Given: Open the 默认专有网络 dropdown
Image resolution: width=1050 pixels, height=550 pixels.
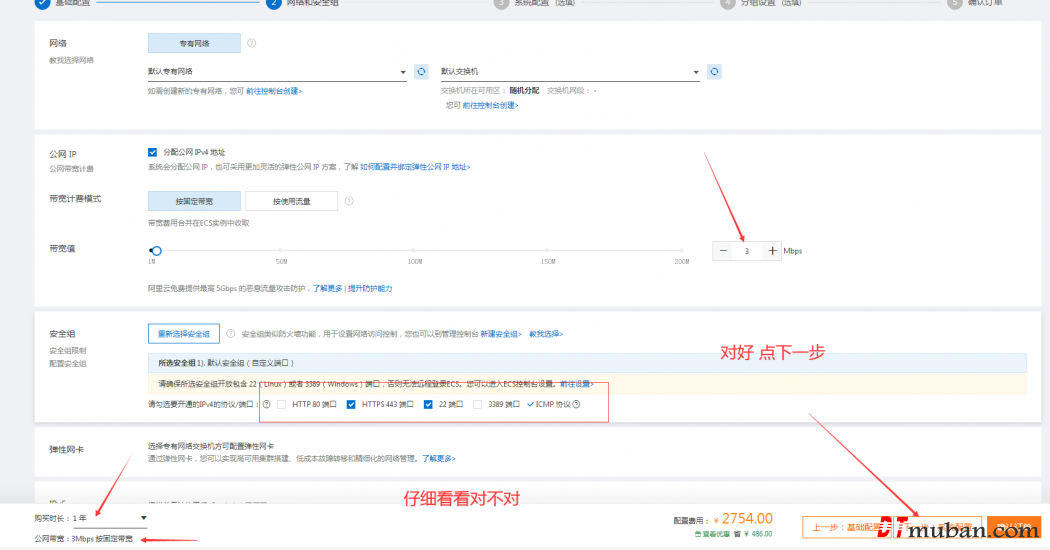Looking at the screenshot, I should click(276, 72).
